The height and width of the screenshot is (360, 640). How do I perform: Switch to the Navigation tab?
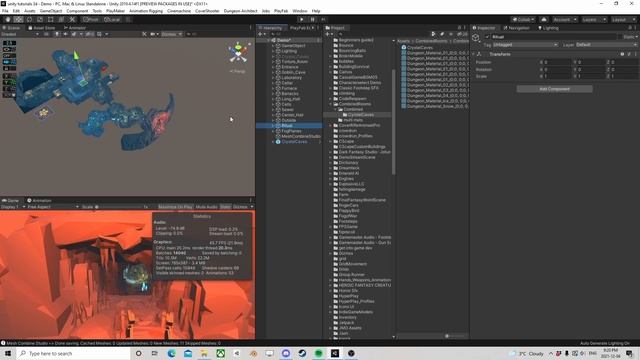(x=516, y=28)
